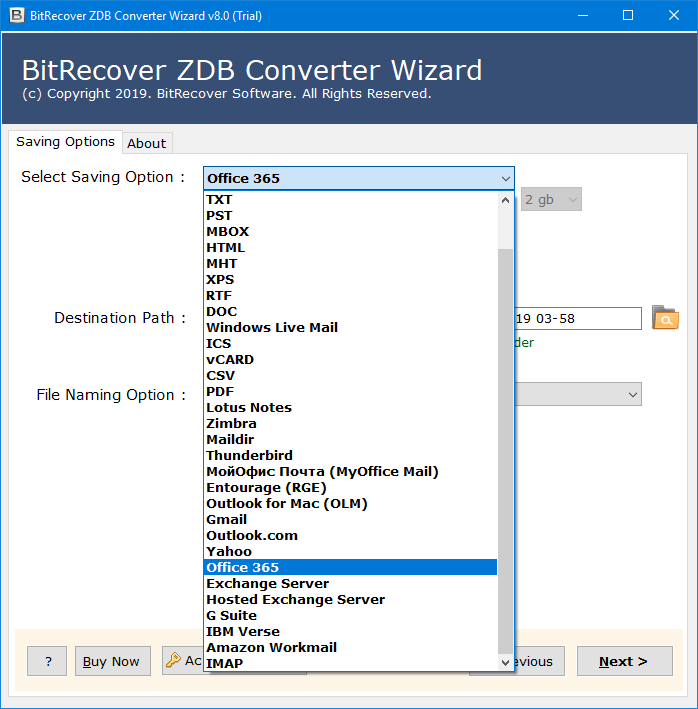698x709 pixels.
Task: Click the partially hidden Previous button
Action: [x=539, y=661]
